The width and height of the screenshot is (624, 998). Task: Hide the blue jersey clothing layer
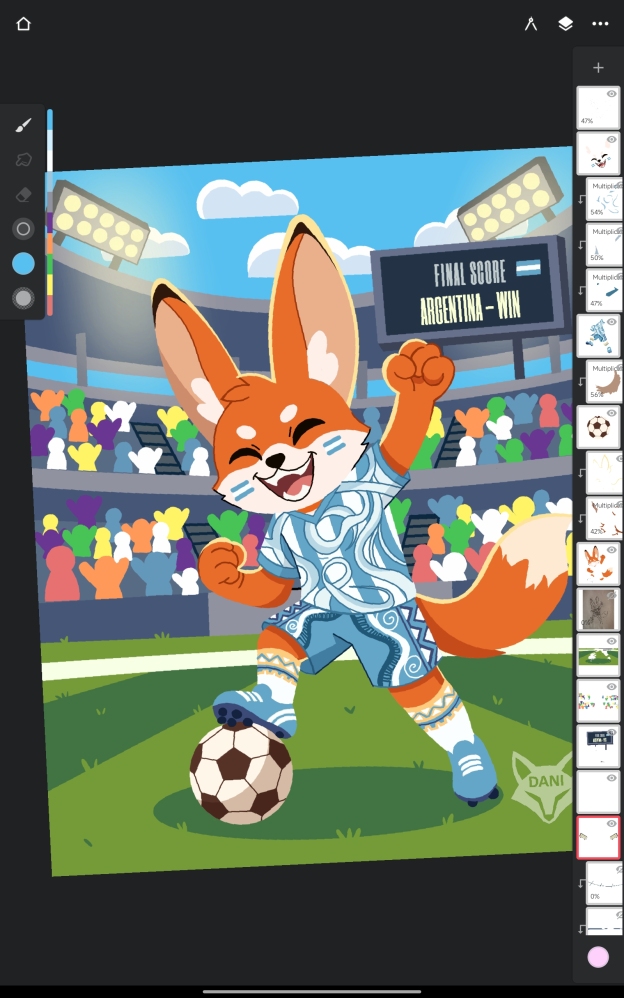pos(611,322)
